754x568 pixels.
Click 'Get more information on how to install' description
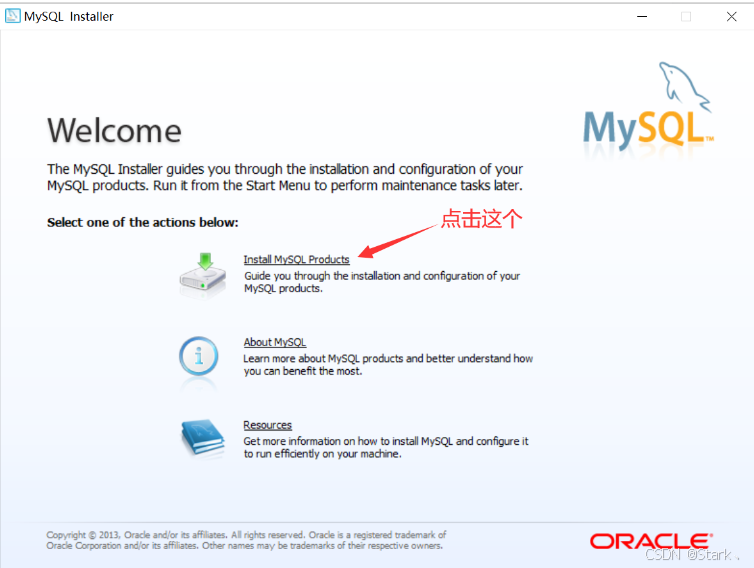pyautogui.click(x=386, y=447)
